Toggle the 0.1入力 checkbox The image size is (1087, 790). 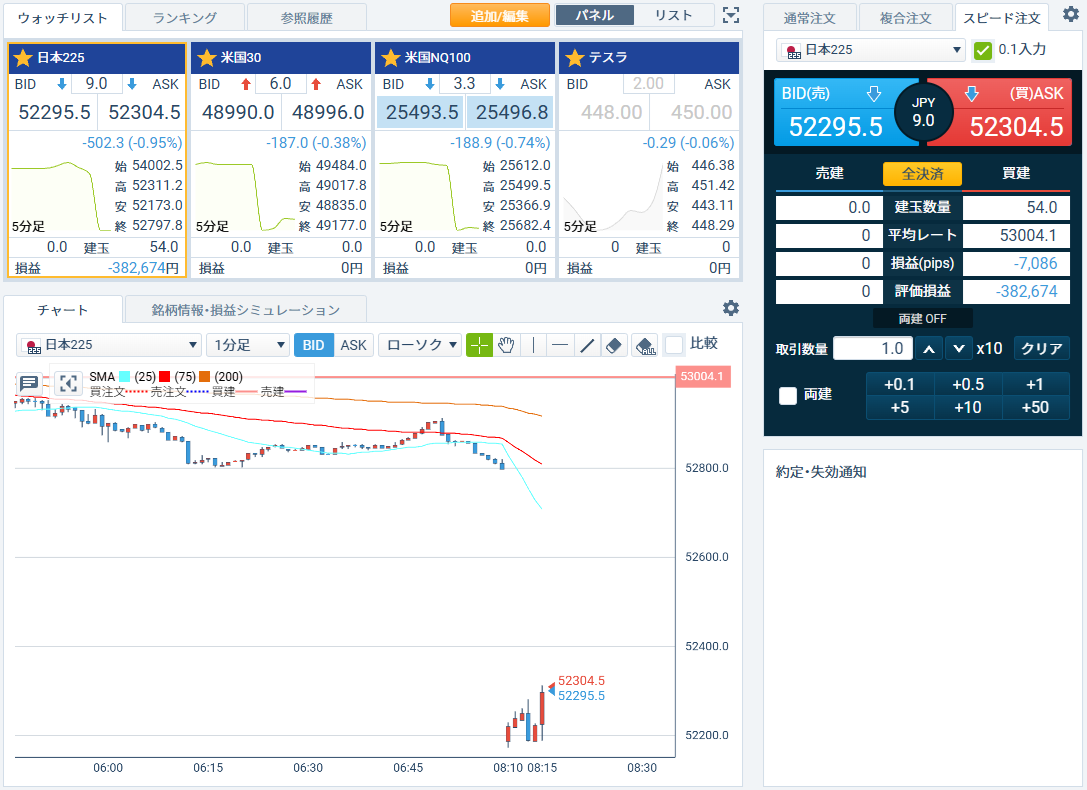983,50
